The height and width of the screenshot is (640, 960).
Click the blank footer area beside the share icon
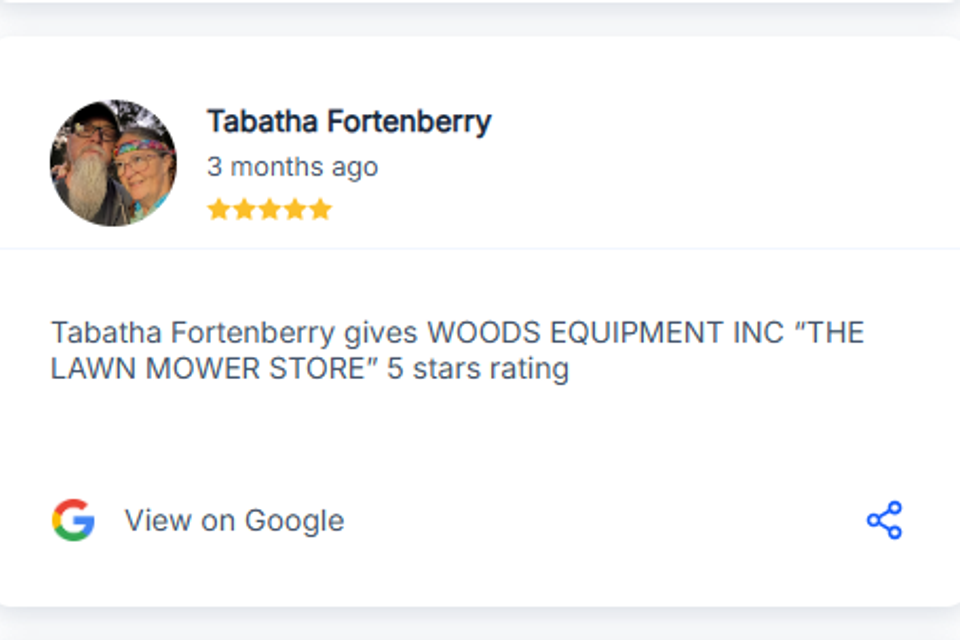[x=600, y=519]
